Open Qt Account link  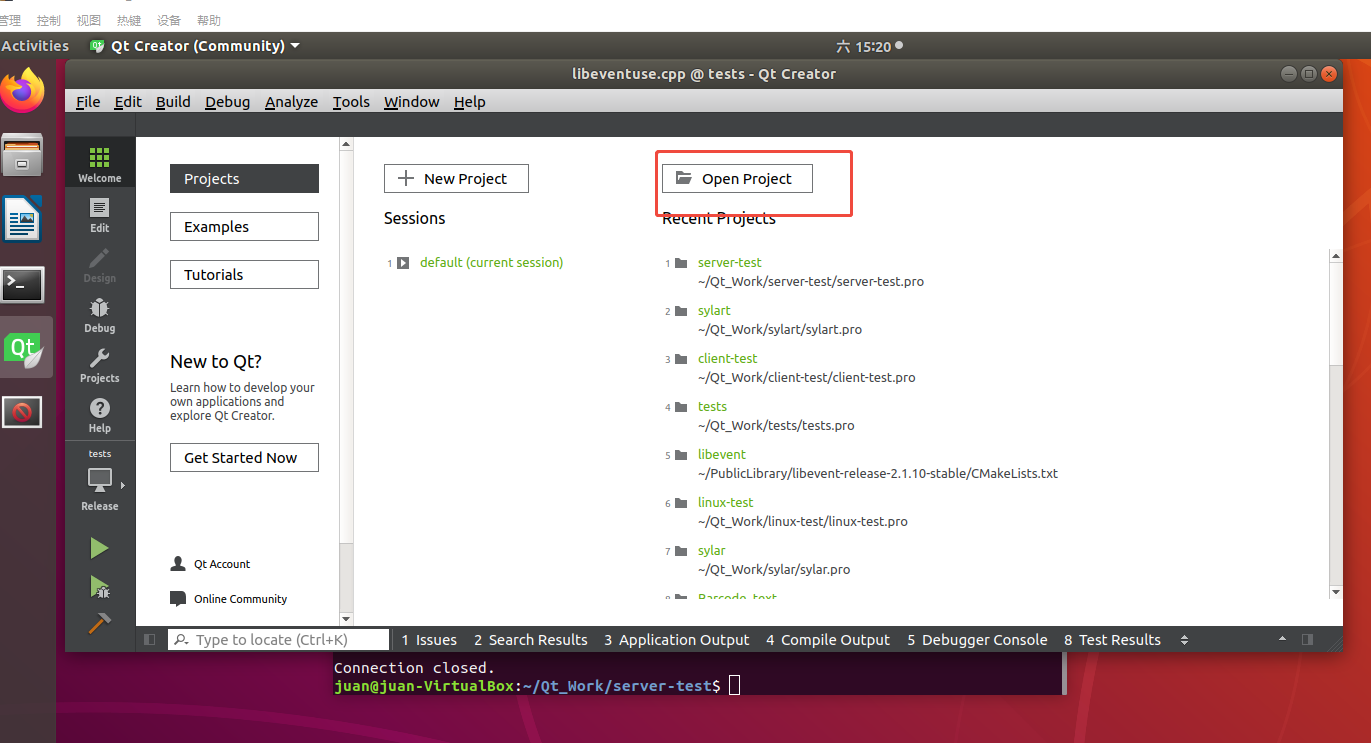pos(222,564)
